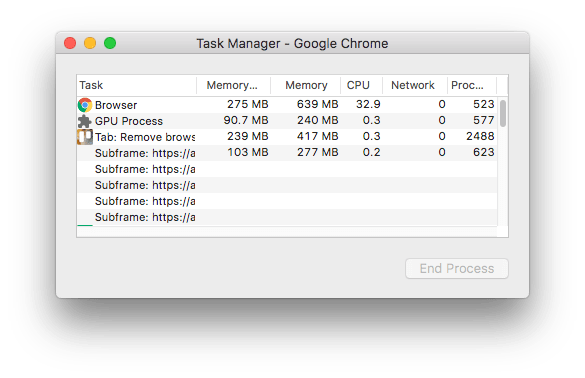The image size is (585, 378).
Task: Sort by the Proc… column header
Action: [472, 85]
